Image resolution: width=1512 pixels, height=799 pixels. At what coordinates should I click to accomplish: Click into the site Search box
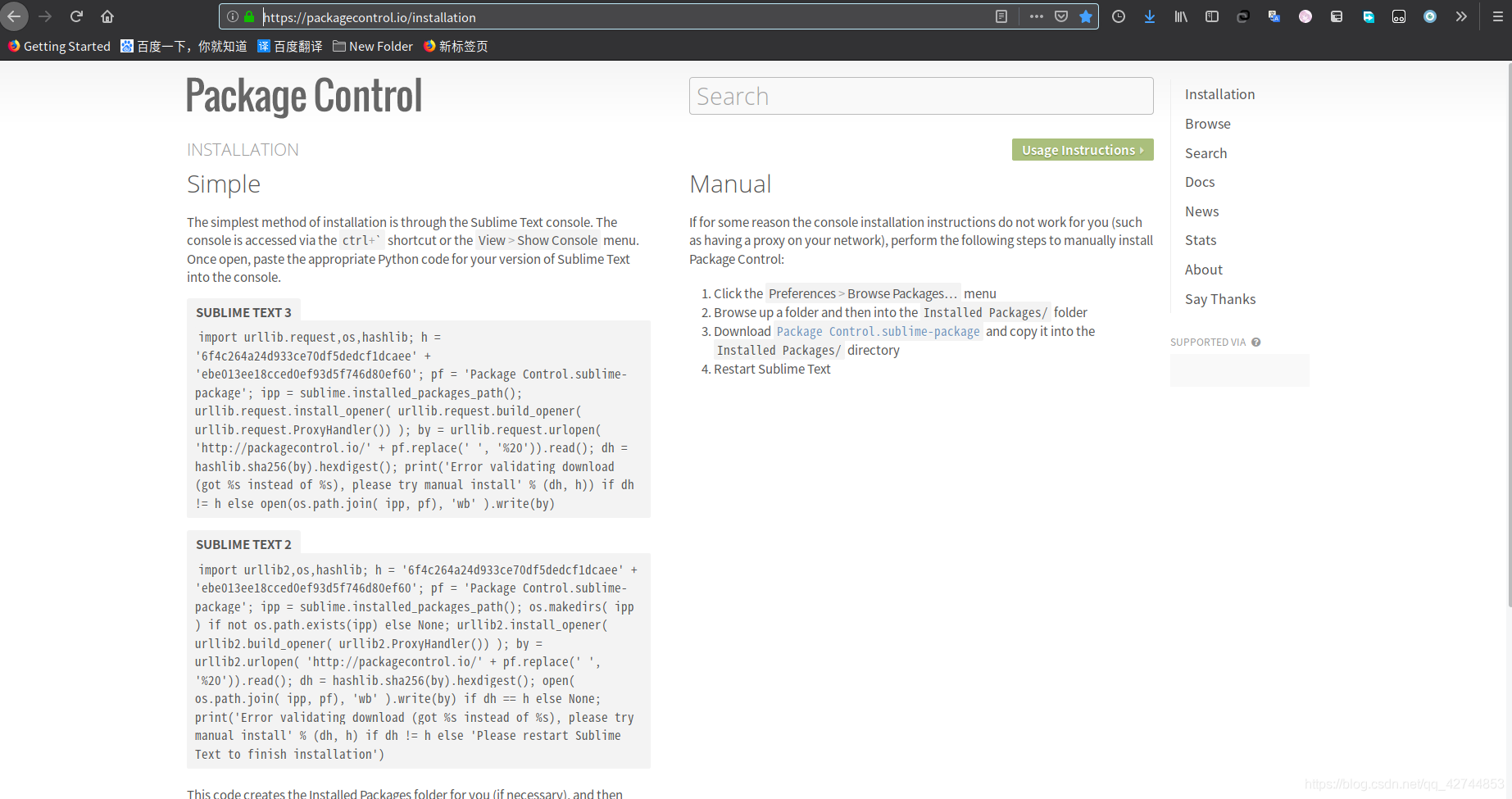[x=921, y=96]
